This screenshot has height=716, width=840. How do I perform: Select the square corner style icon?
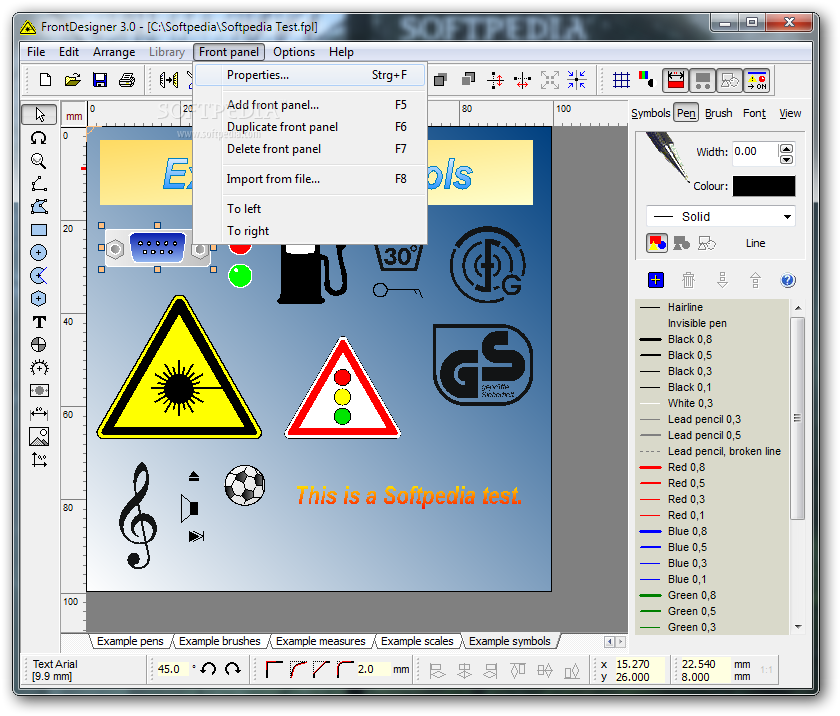pos(274,669)
